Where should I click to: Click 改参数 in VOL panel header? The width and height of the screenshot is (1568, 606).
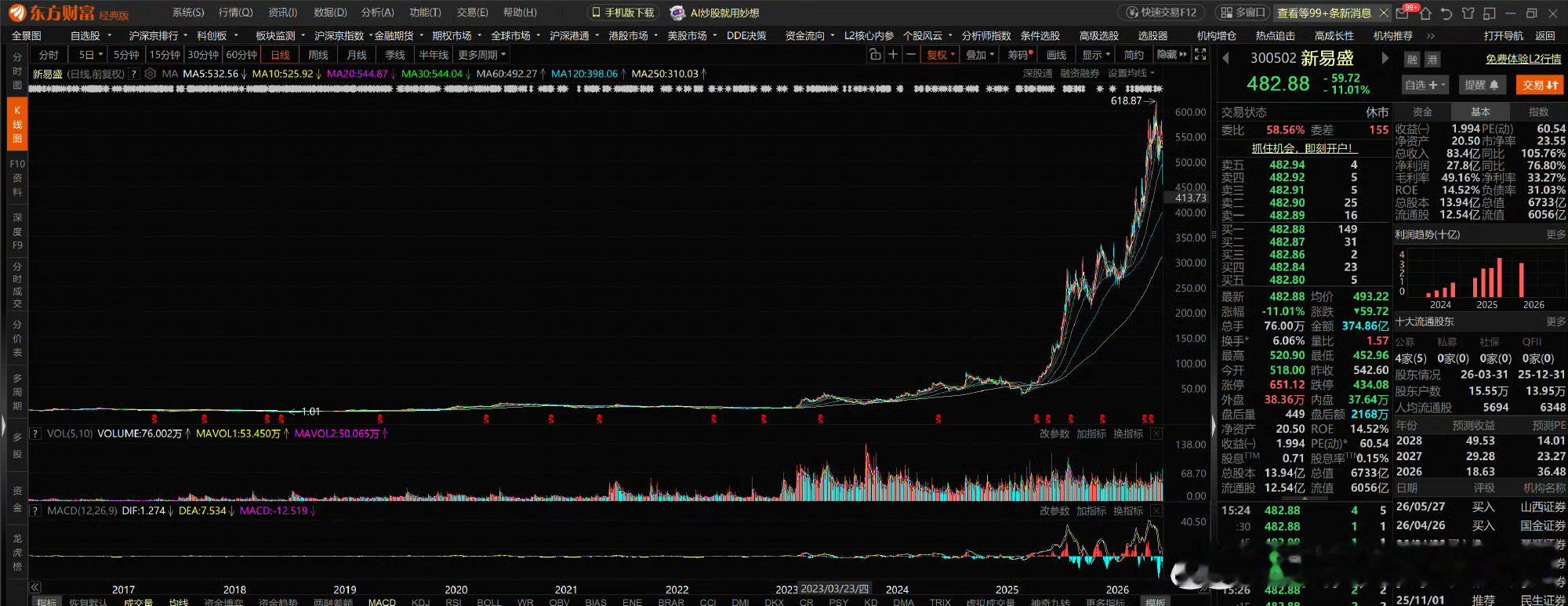coord(1054,434)
